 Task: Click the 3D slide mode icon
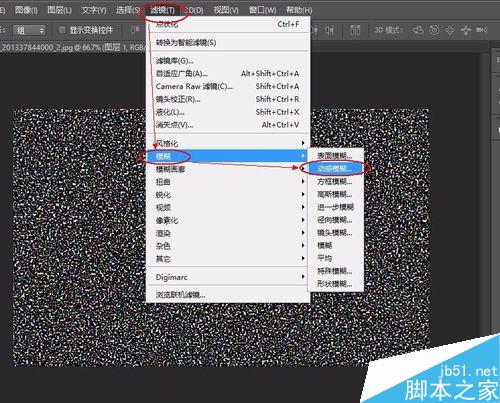click(x=466, y=30)
